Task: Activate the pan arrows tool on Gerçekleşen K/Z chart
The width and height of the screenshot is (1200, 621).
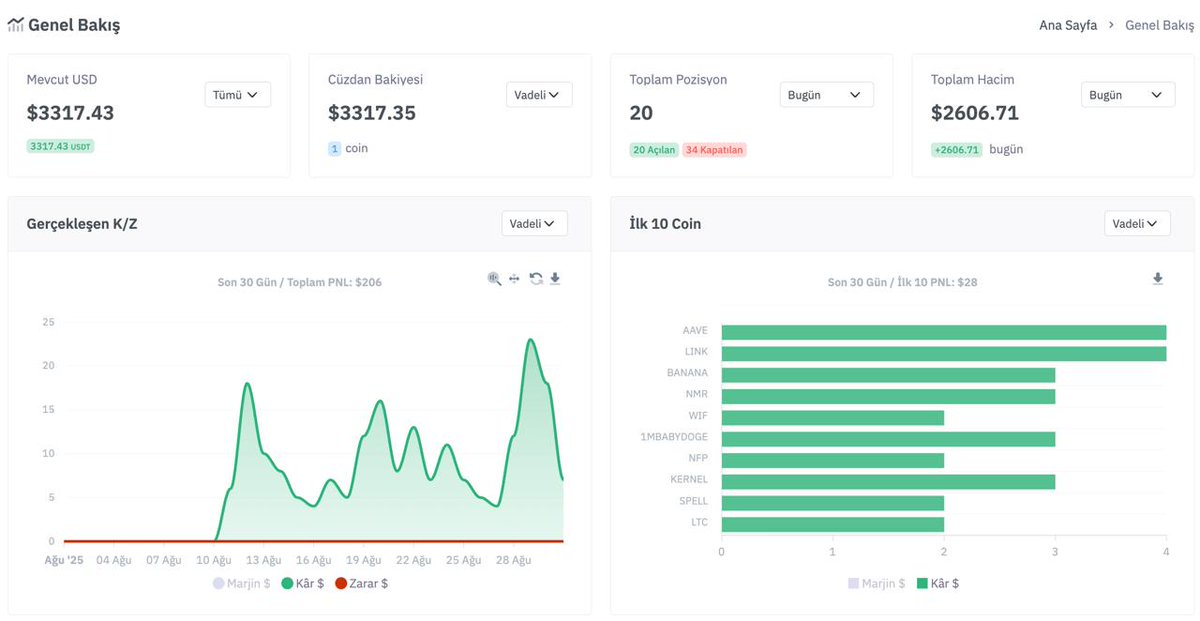Action: (x=514, y=279)
